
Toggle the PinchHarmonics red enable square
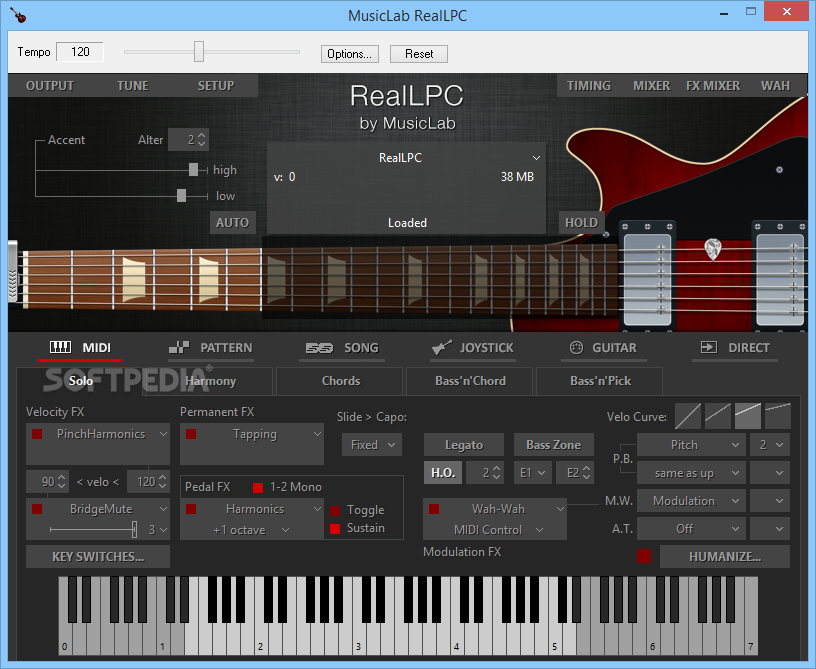click(x=37, y=434)
